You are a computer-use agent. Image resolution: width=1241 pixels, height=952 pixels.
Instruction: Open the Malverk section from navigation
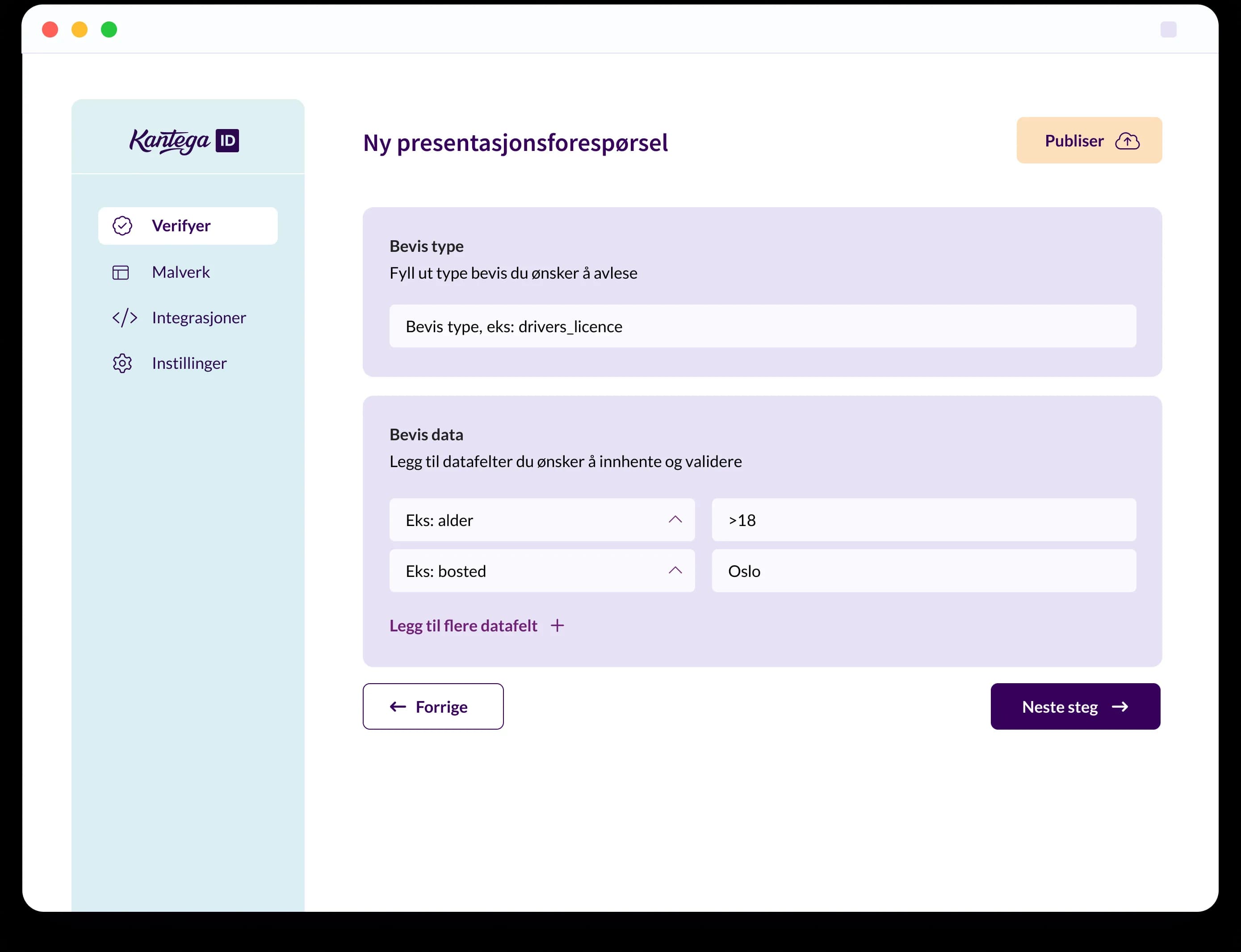(180, 272)
